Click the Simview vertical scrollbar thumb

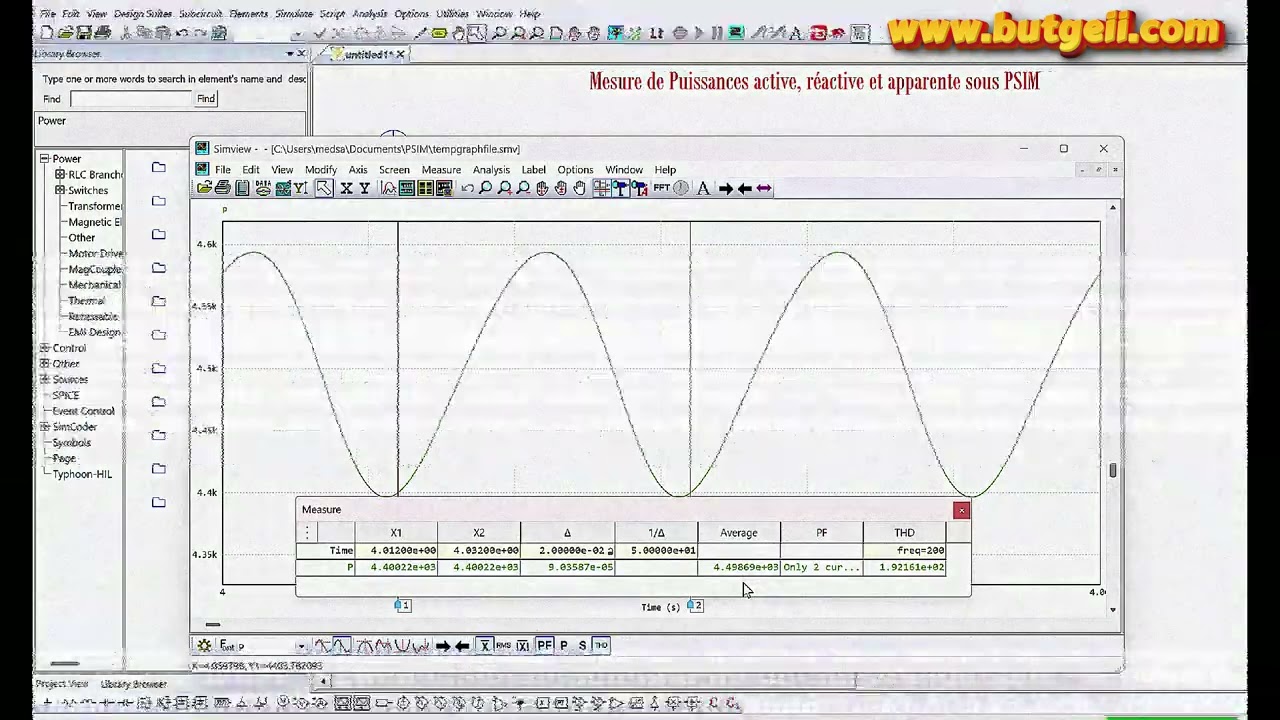1113,469
